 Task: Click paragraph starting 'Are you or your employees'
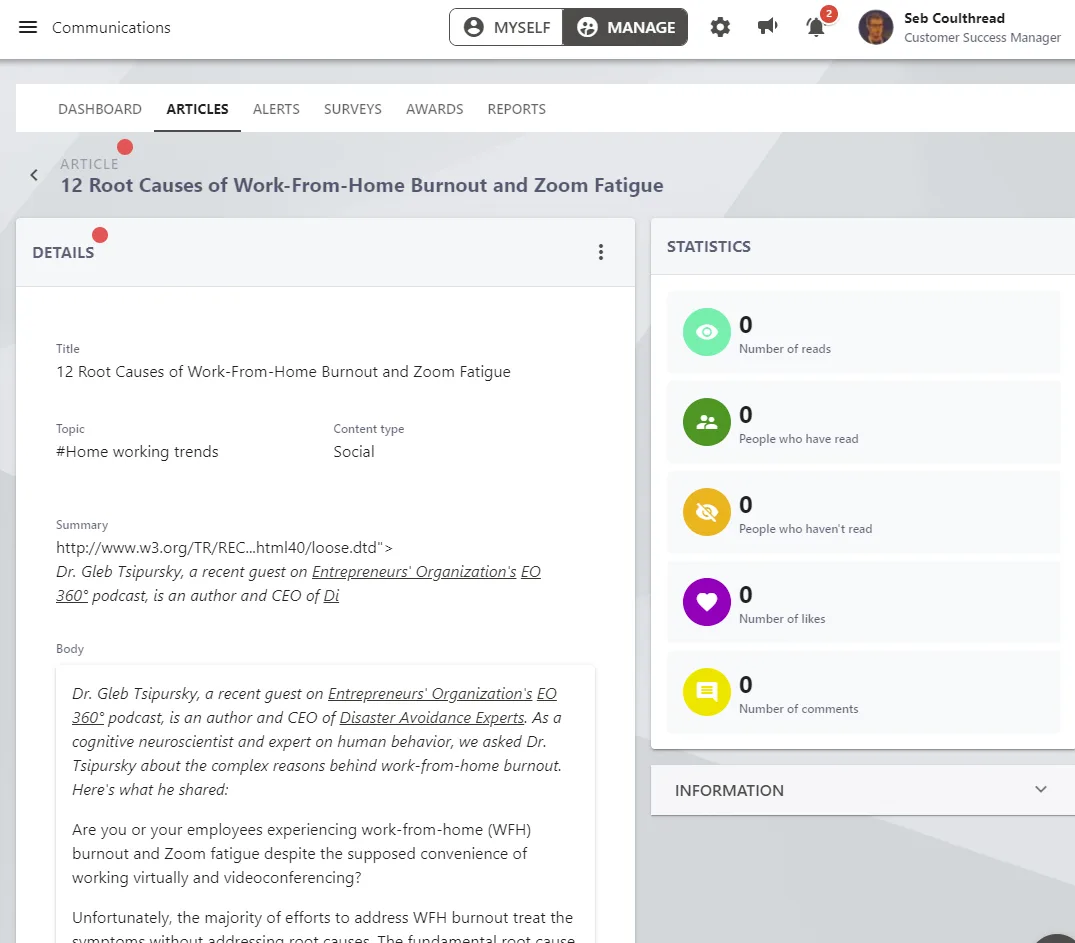pyautogui.click(x=302, y=854)
